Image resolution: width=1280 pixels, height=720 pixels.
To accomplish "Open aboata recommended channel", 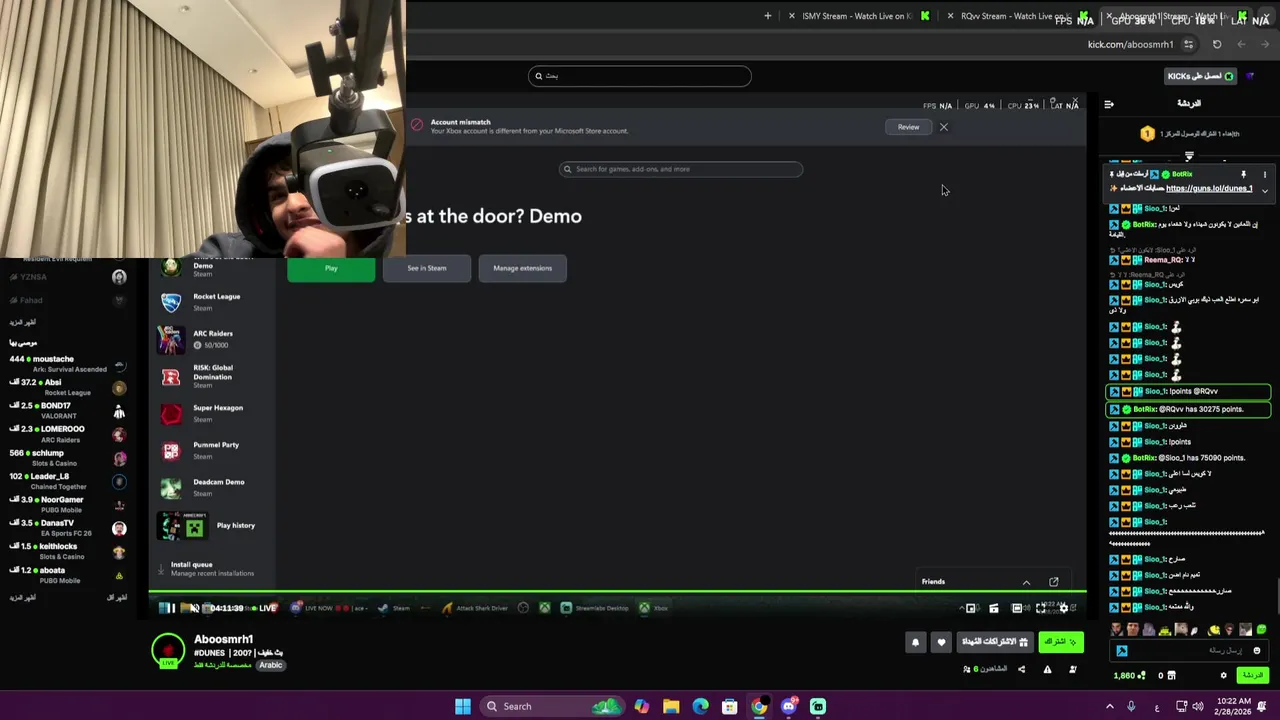I will point(68,575).
